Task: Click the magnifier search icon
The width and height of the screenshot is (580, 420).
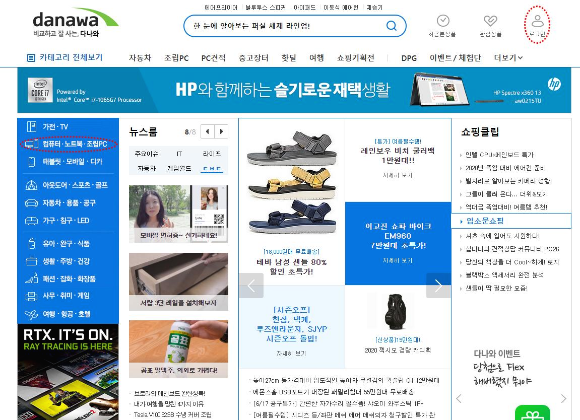Action: [391, 26]
